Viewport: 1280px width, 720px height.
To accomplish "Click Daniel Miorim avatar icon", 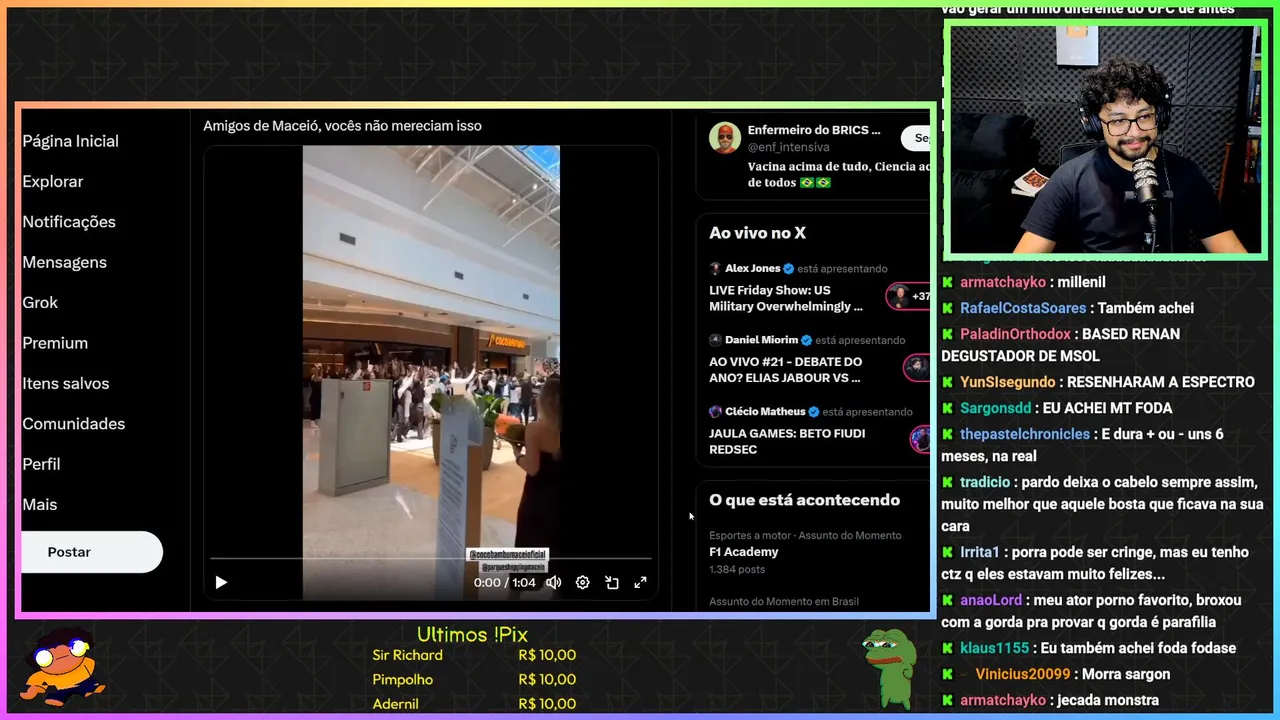I will (715, 340).
